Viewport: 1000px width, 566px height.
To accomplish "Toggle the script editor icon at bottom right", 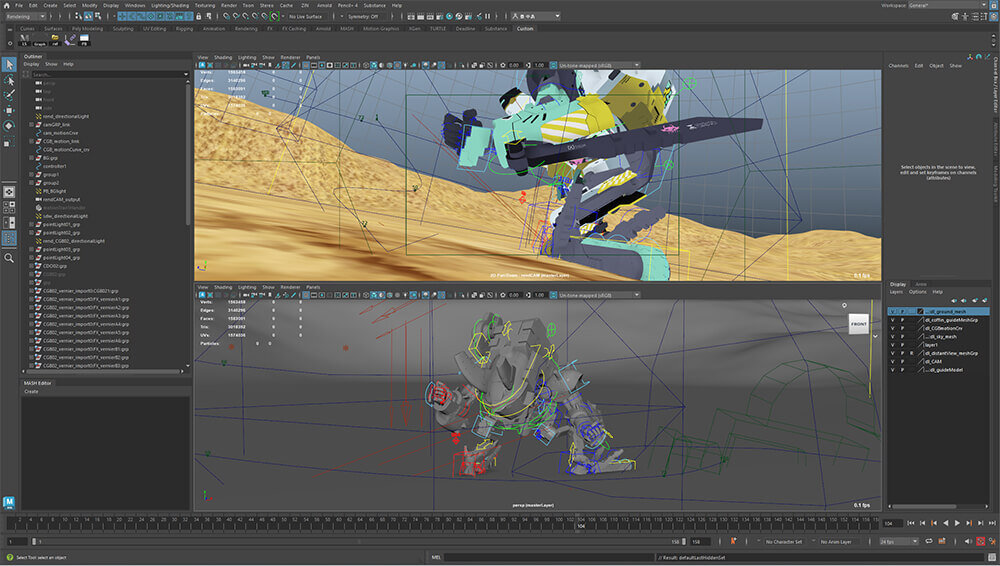I will [990, 557].
